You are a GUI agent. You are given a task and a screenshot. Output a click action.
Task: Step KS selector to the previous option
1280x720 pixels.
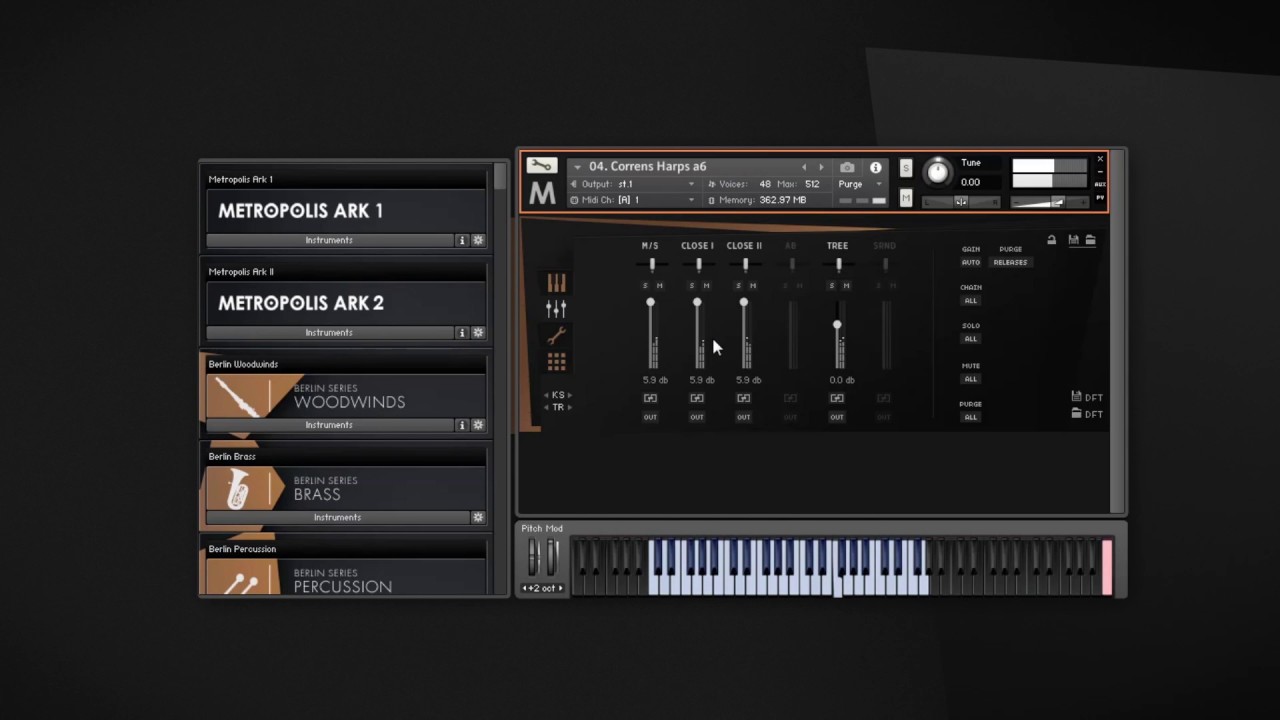(547, 395)
